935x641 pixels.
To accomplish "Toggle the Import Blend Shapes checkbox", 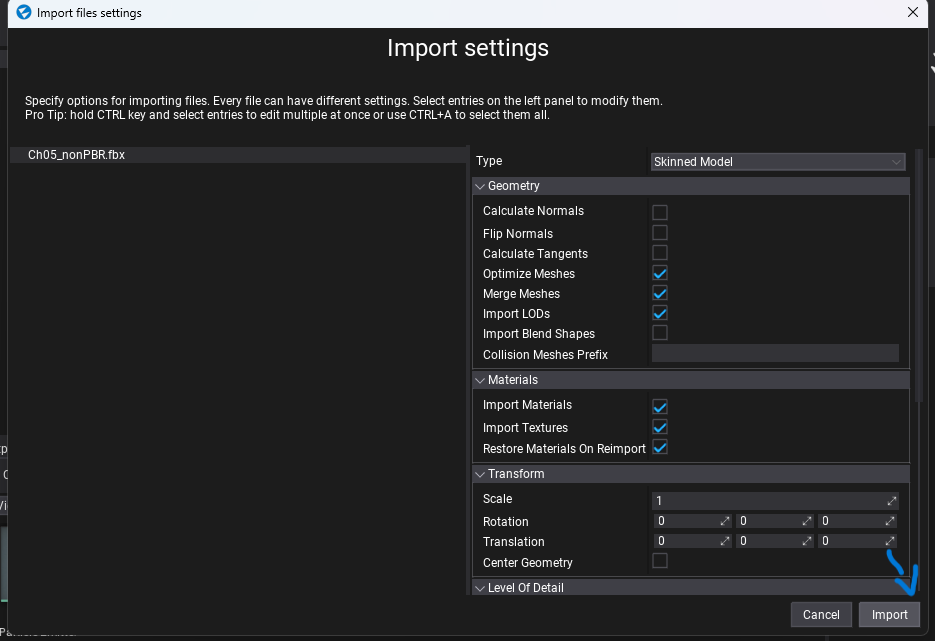I will [x=659, y=333].
